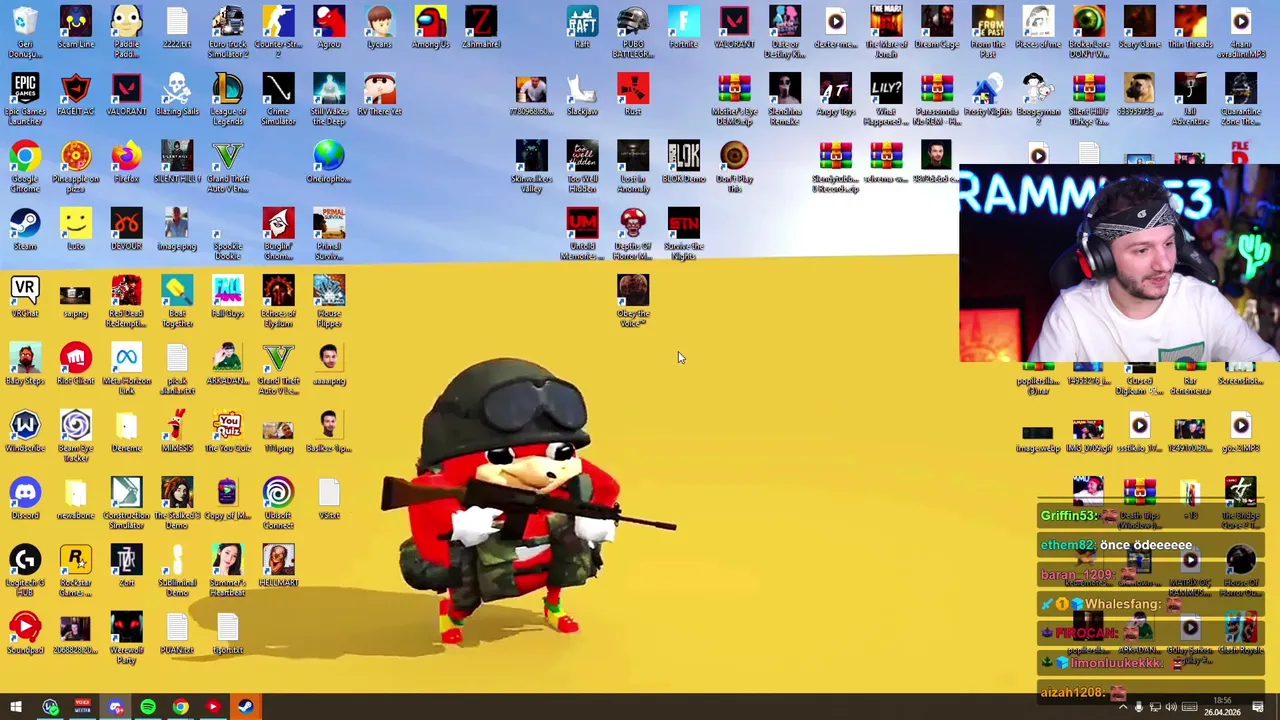Open the BLOK Demo icon
The height and width of the screenshot is (720, 1280).
tap(684, 162)
